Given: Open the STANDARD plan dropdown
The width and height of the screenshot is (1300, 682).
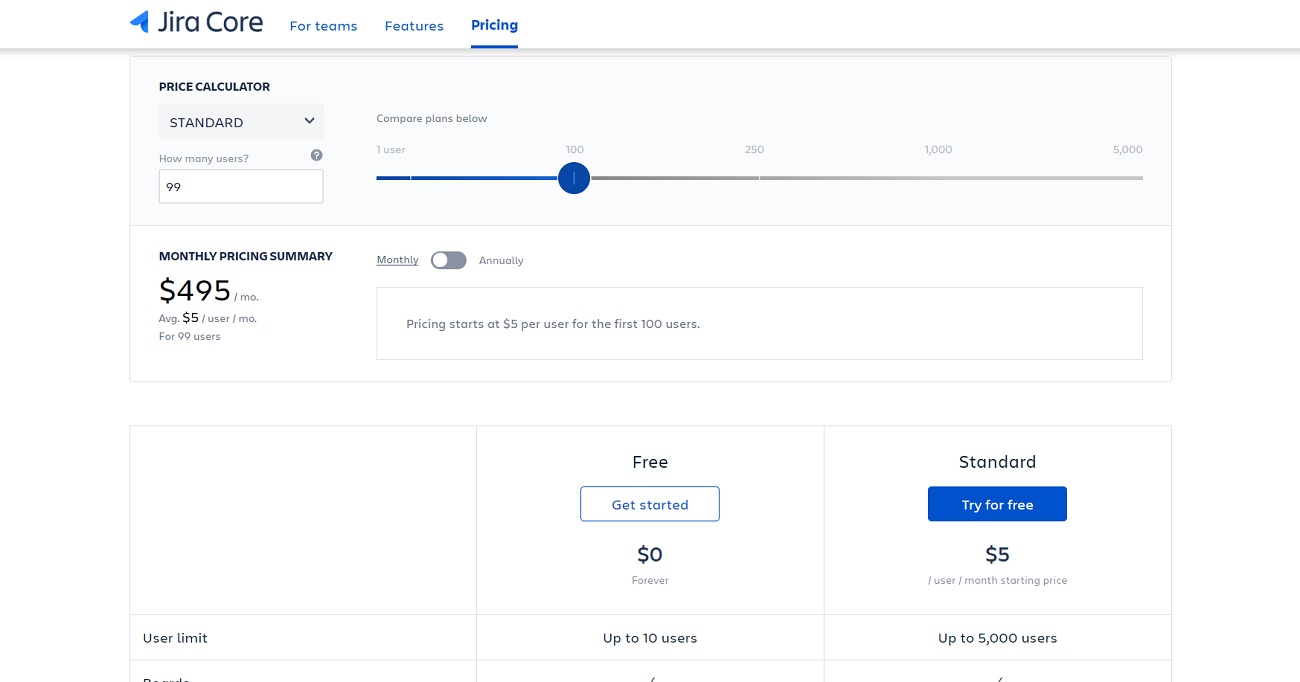Looking at the screenshot, I should [x=241, y=122].
